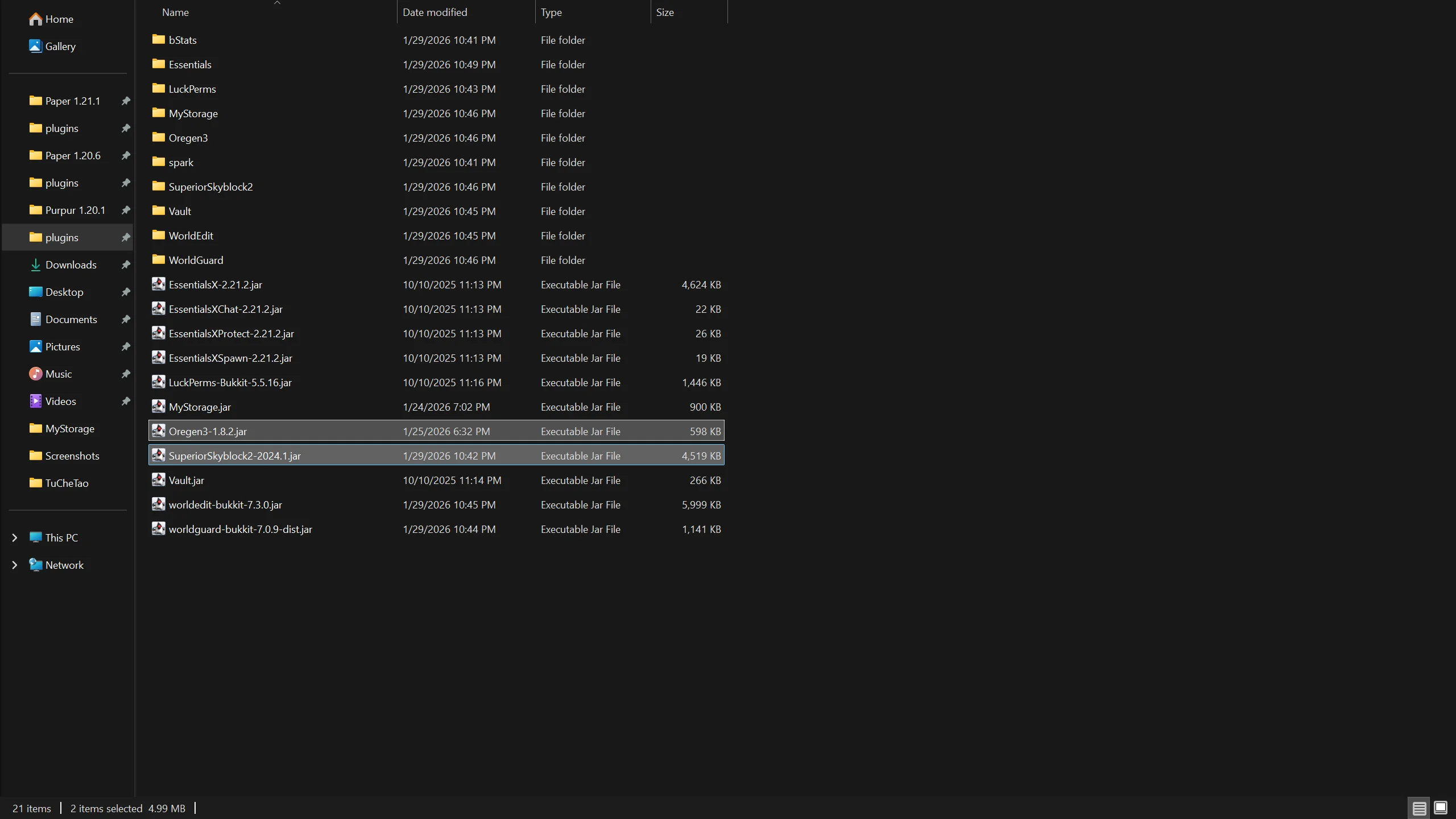
Task: Sort by the Date modified column
Action: (x=435, y=13)
